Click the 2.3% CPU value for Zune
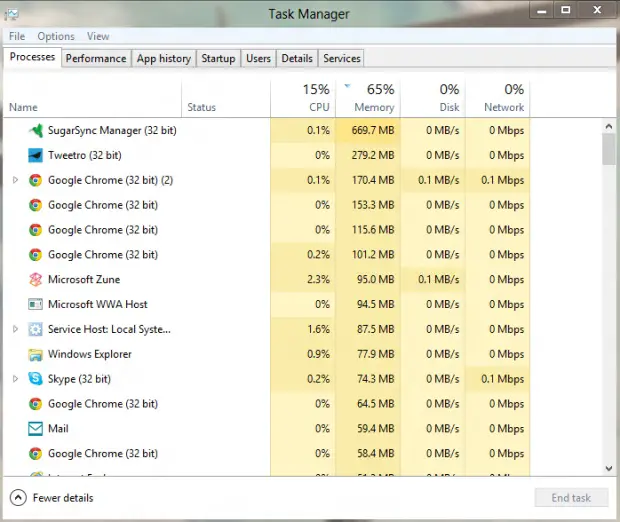 (x=318, y=280)
